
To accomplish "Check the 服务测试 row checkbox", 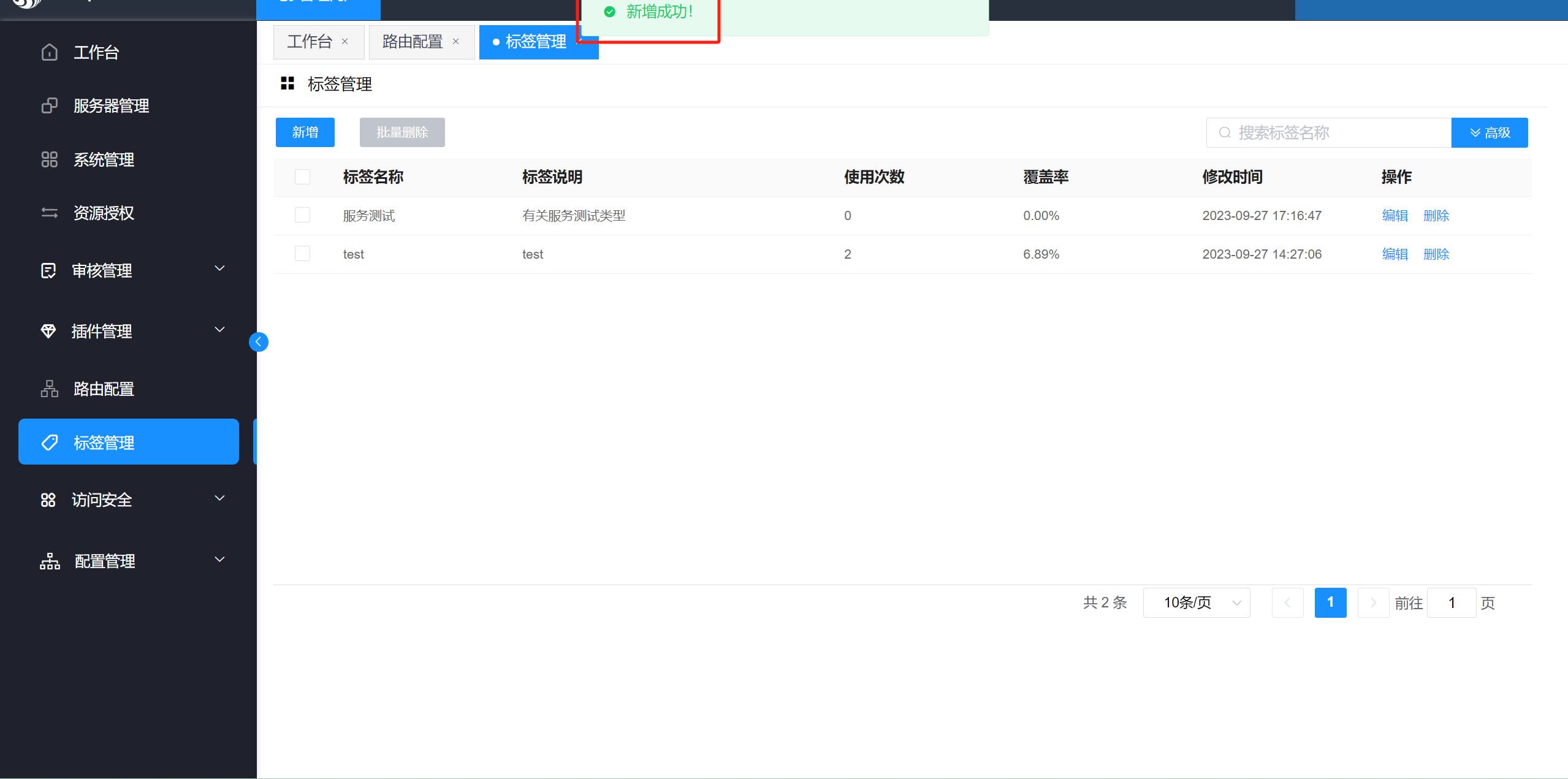I will [303, 215].
